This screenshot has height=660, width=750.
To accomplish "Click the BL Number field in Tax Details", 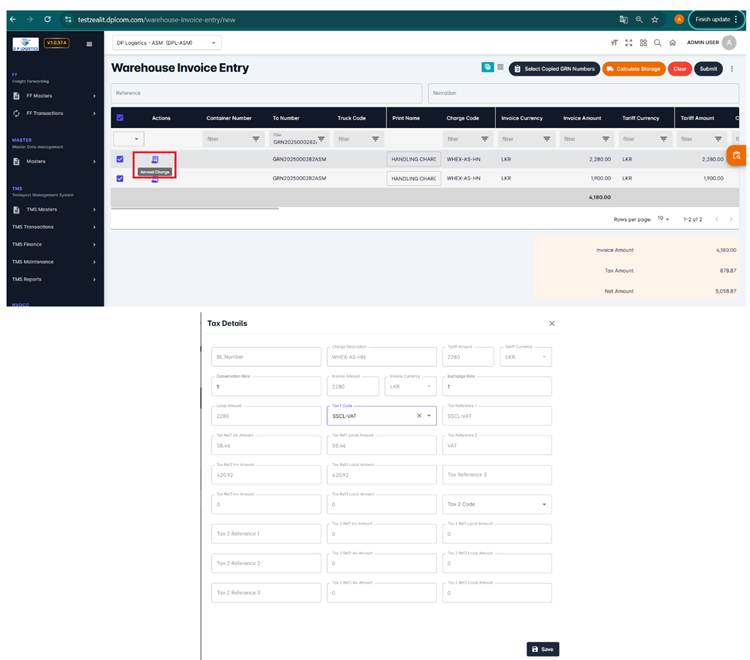I will [x=266, y=357].
